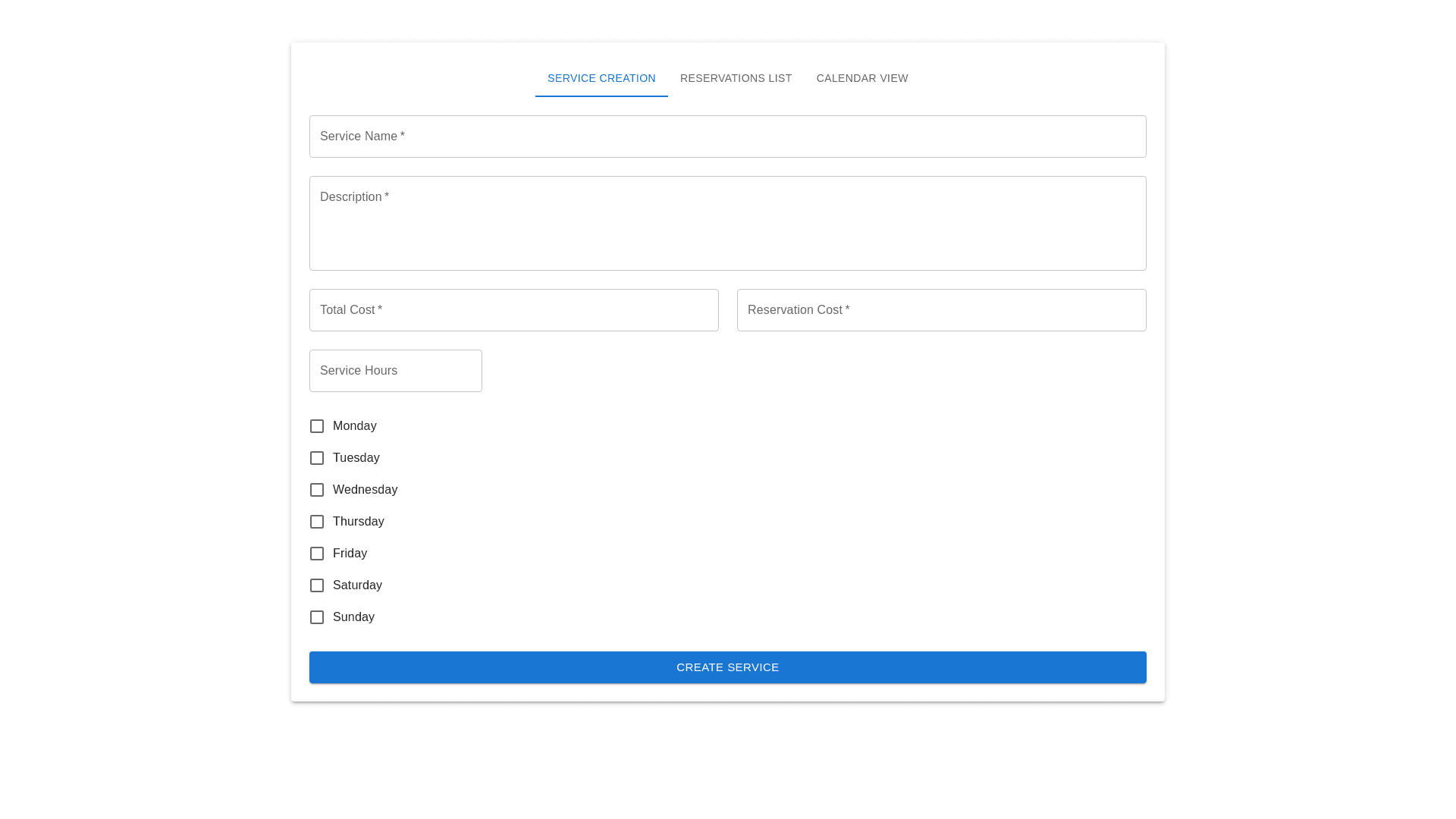1456x819 pixels.
Task: Focus the Reservation Cost field
Action: 941,310
